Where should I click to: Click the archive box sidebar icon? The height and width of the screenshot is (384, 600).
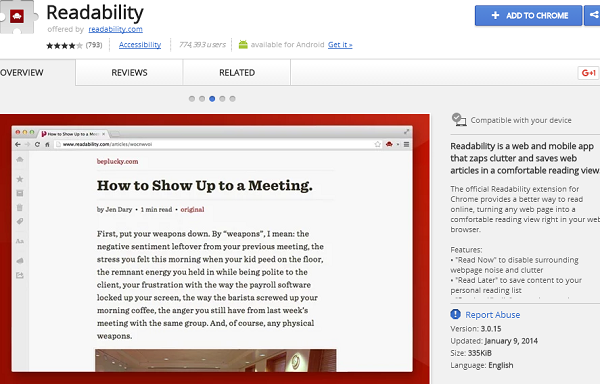(20, 193)
